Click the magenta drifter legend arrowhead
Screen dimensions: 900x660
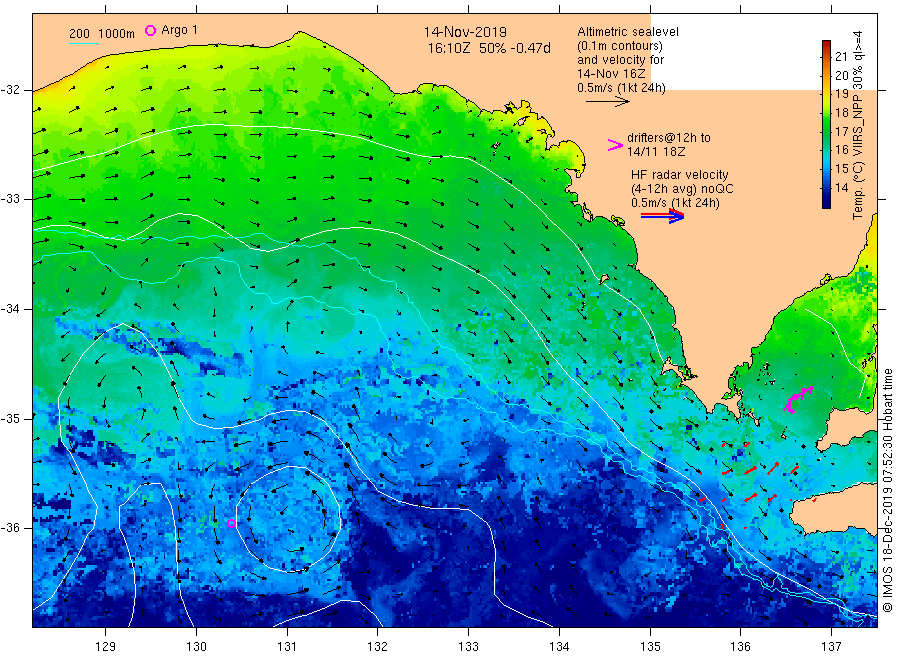click(x=615, y=145)
